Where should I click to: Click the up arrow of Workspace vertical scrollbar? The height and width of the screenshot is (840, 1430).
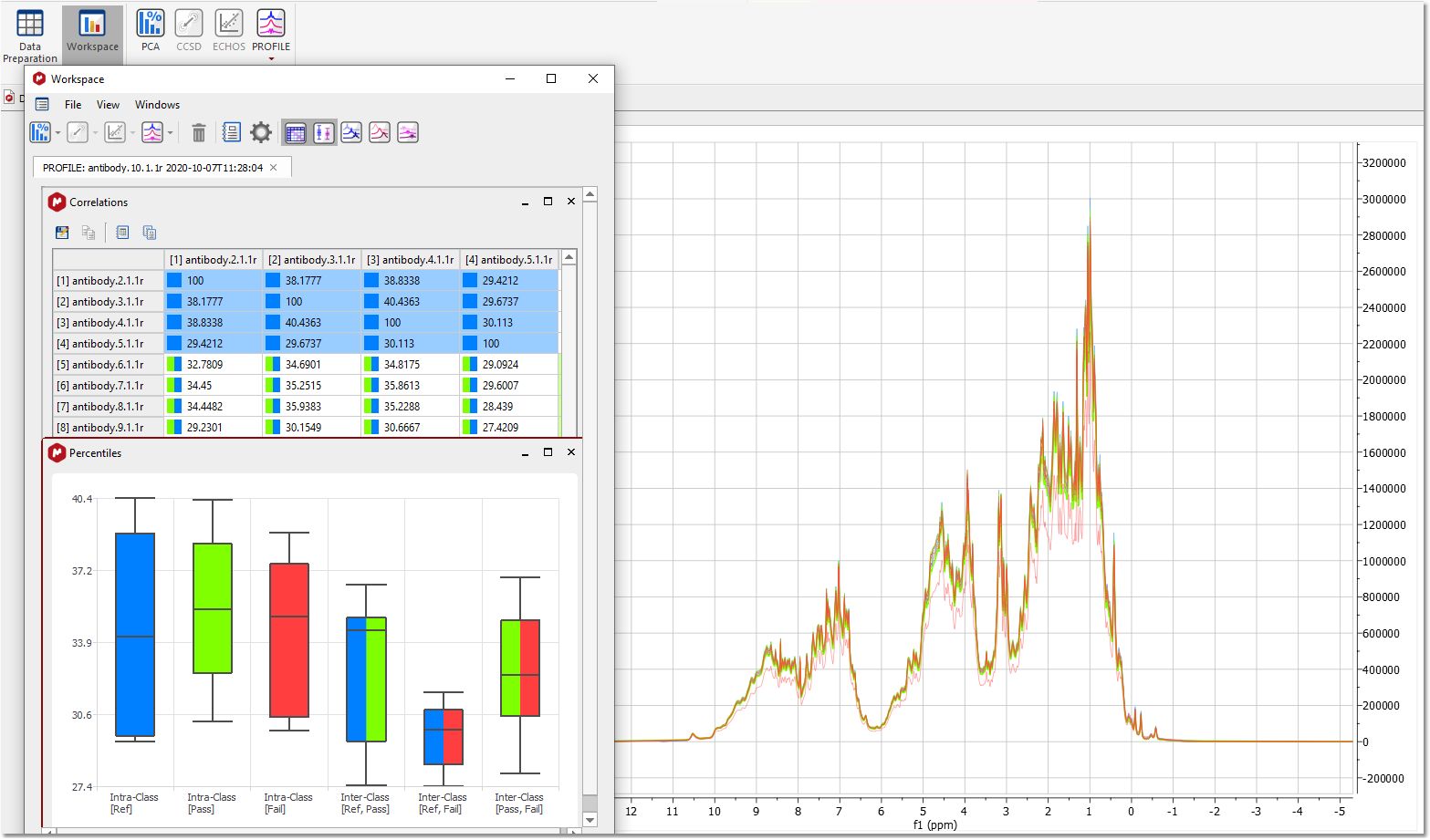point(590,194)
